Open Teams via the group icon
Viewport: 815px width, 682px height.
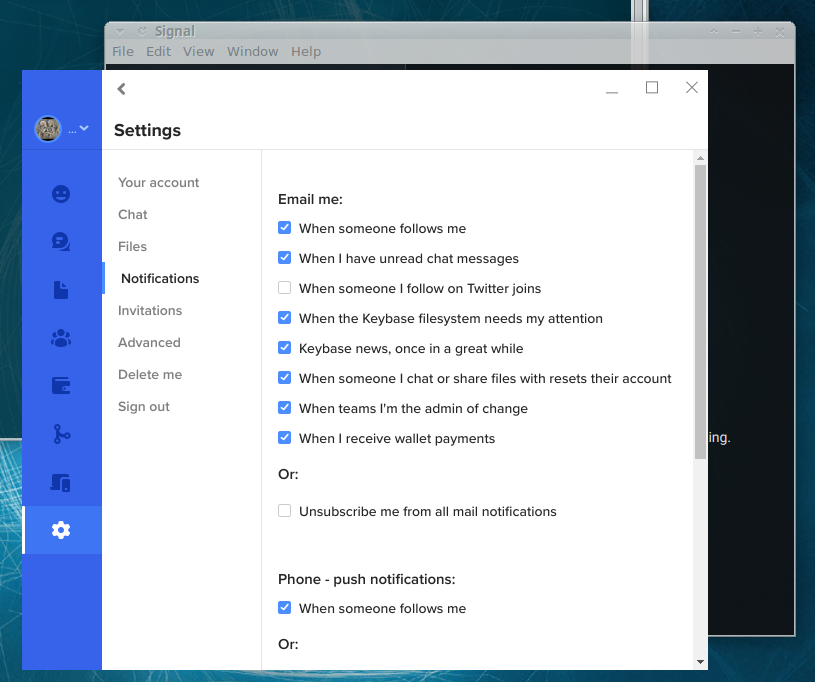[x=61, y=337]
